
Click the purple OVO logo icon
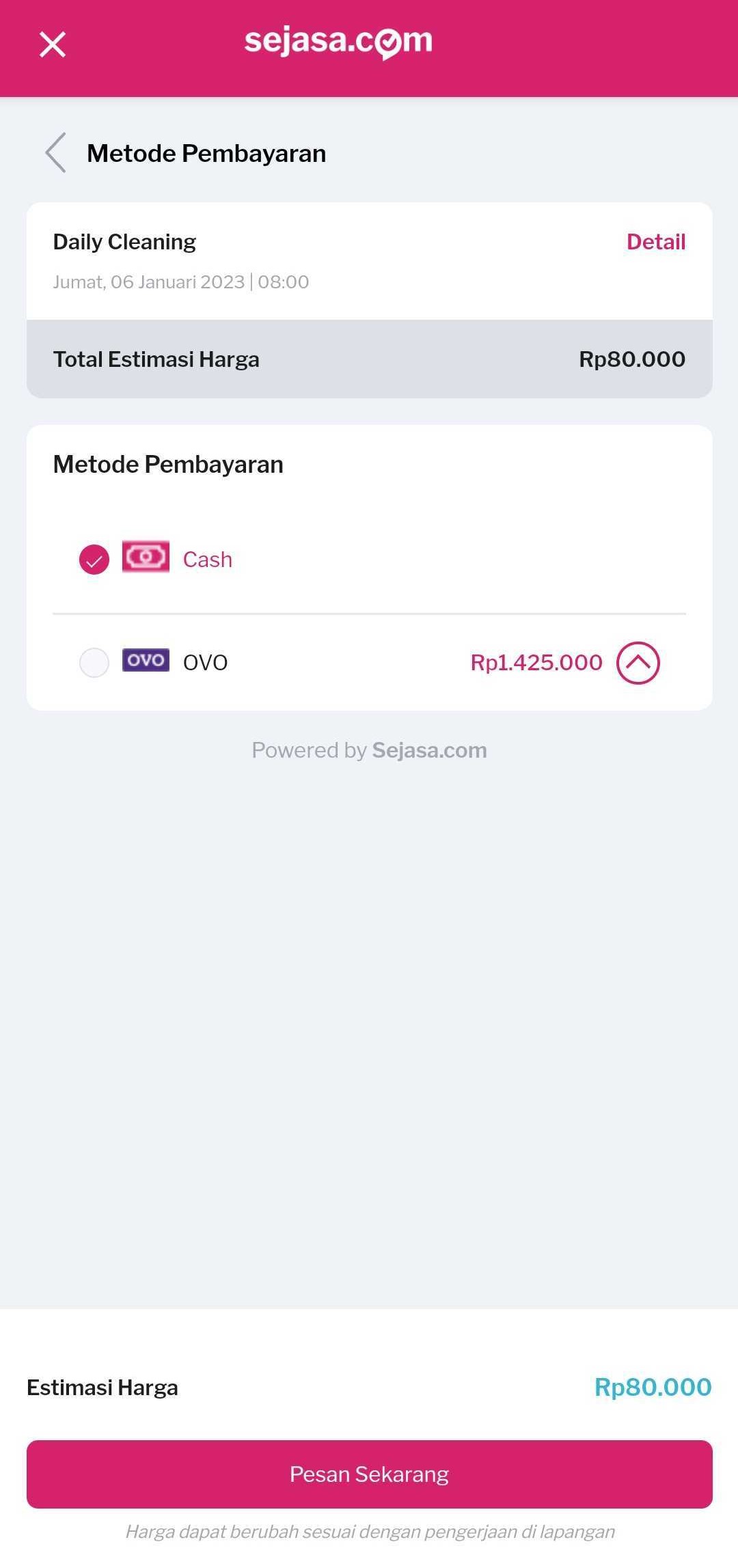tap(146, 660)
